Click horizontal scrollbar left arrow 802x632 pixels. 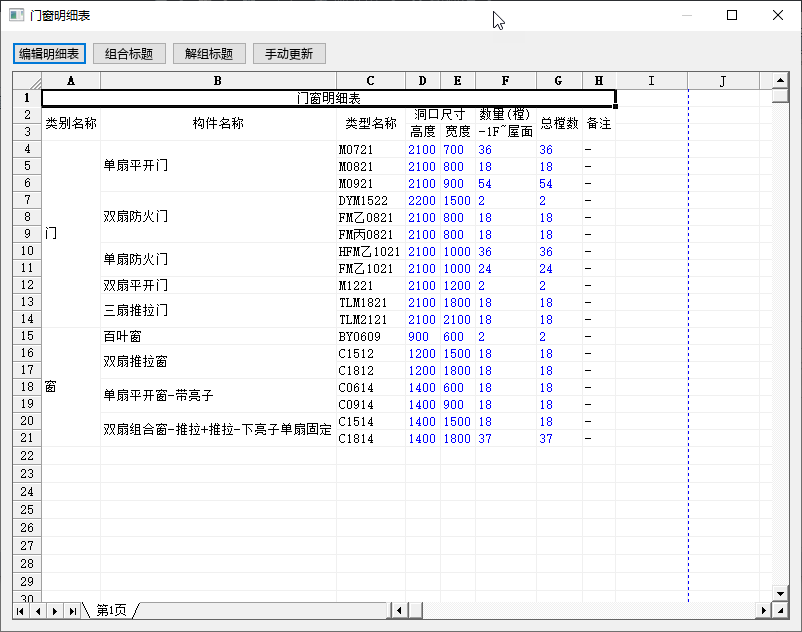coord(399,610)
